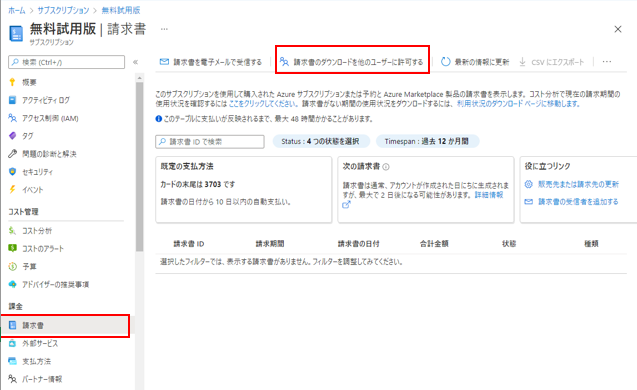Sort by 状態 column header
This screenshot has height=390, width=637.
click(x=509, y=244)
